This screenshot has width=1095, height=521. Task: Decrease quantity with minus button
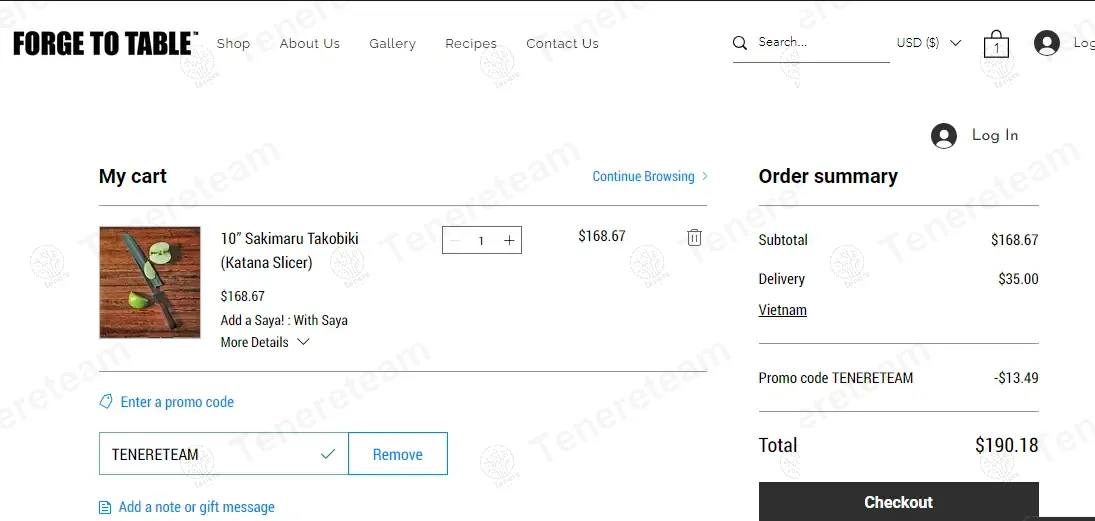click(455, 240)
